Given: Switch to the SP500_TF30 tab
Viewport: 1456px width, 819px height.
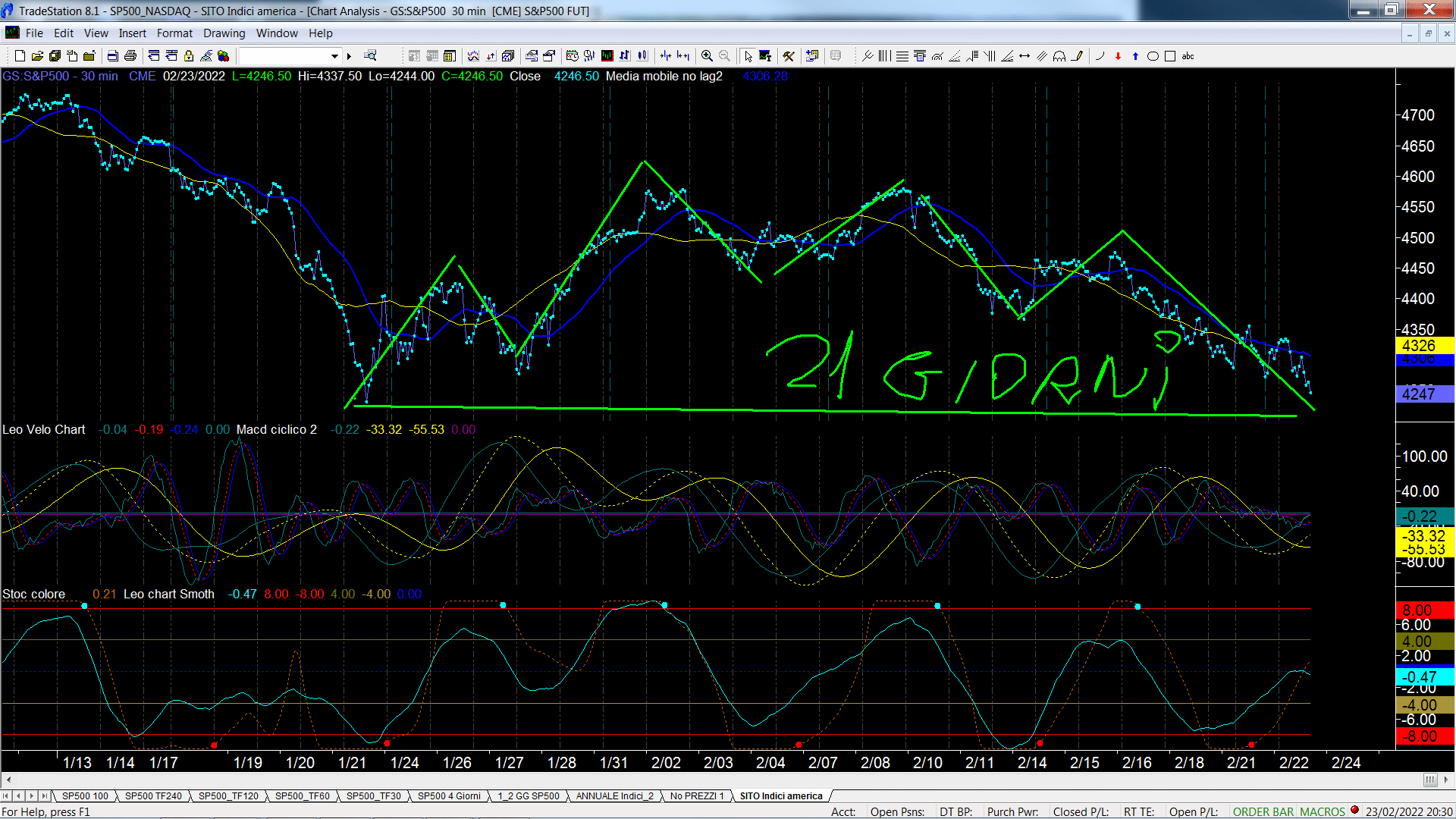Looking at the screenshot, I should (373, 795).
